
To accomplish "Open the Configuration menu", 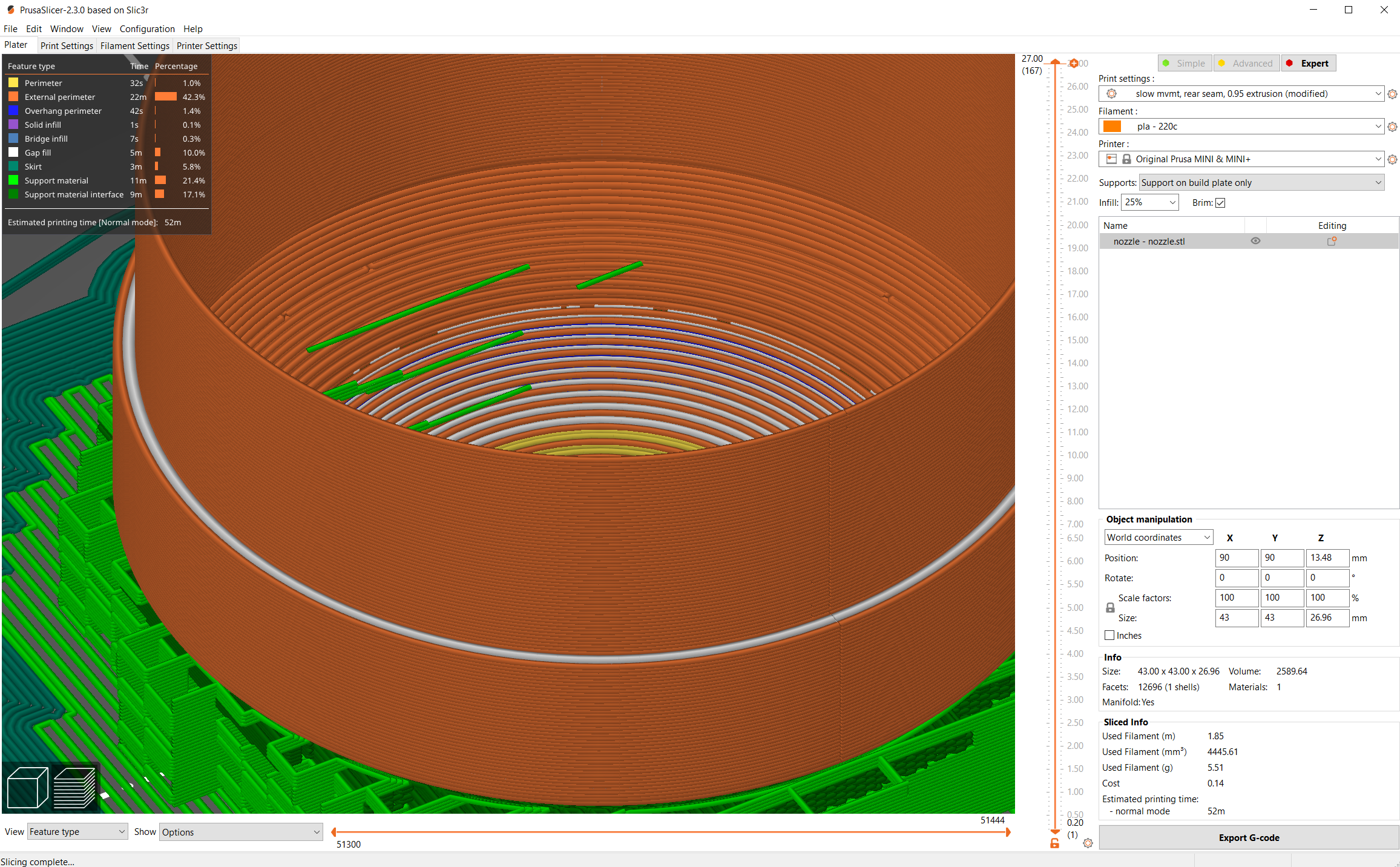I will click(x=147, y=28).
